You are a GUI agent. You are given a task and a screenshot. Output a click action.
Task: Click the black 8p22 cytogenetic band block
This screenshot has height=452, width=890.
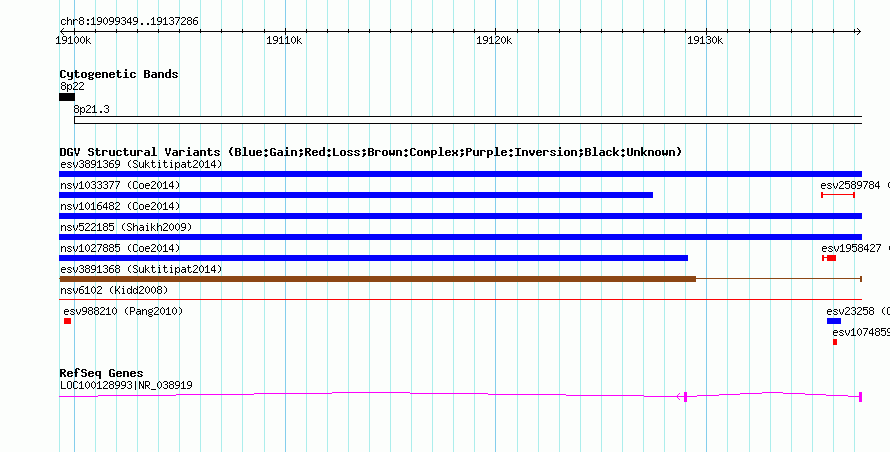[x=67, y=97]
